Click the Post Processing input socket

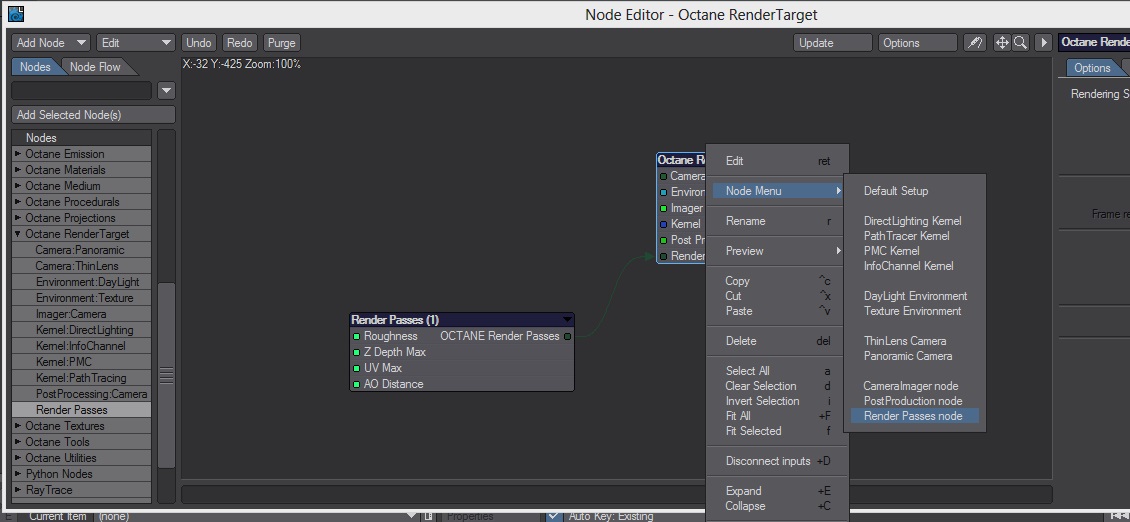pyautogui.click(x=663, y=239)
